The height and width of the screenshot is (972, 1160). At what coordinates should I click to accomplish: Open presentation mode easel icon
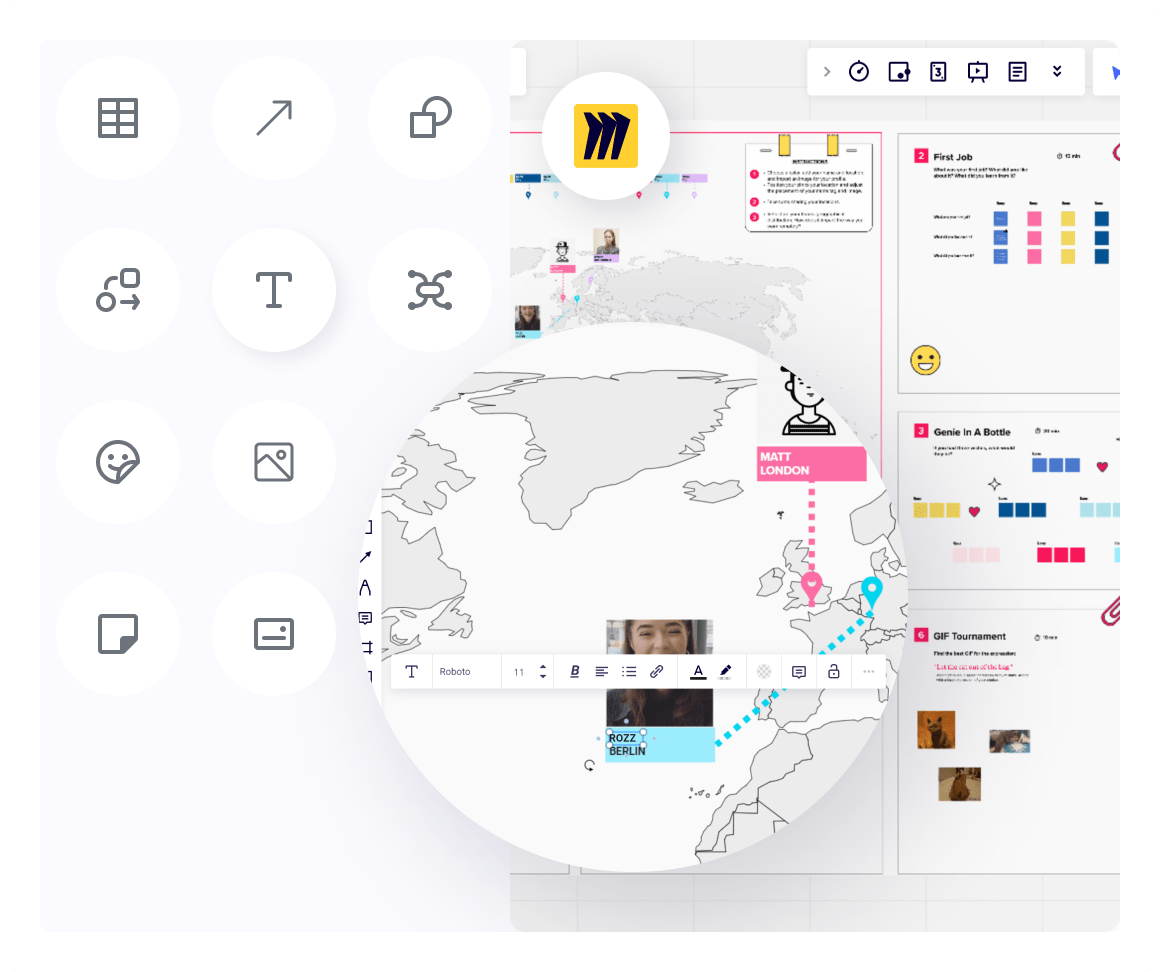[x=978, y=72]
